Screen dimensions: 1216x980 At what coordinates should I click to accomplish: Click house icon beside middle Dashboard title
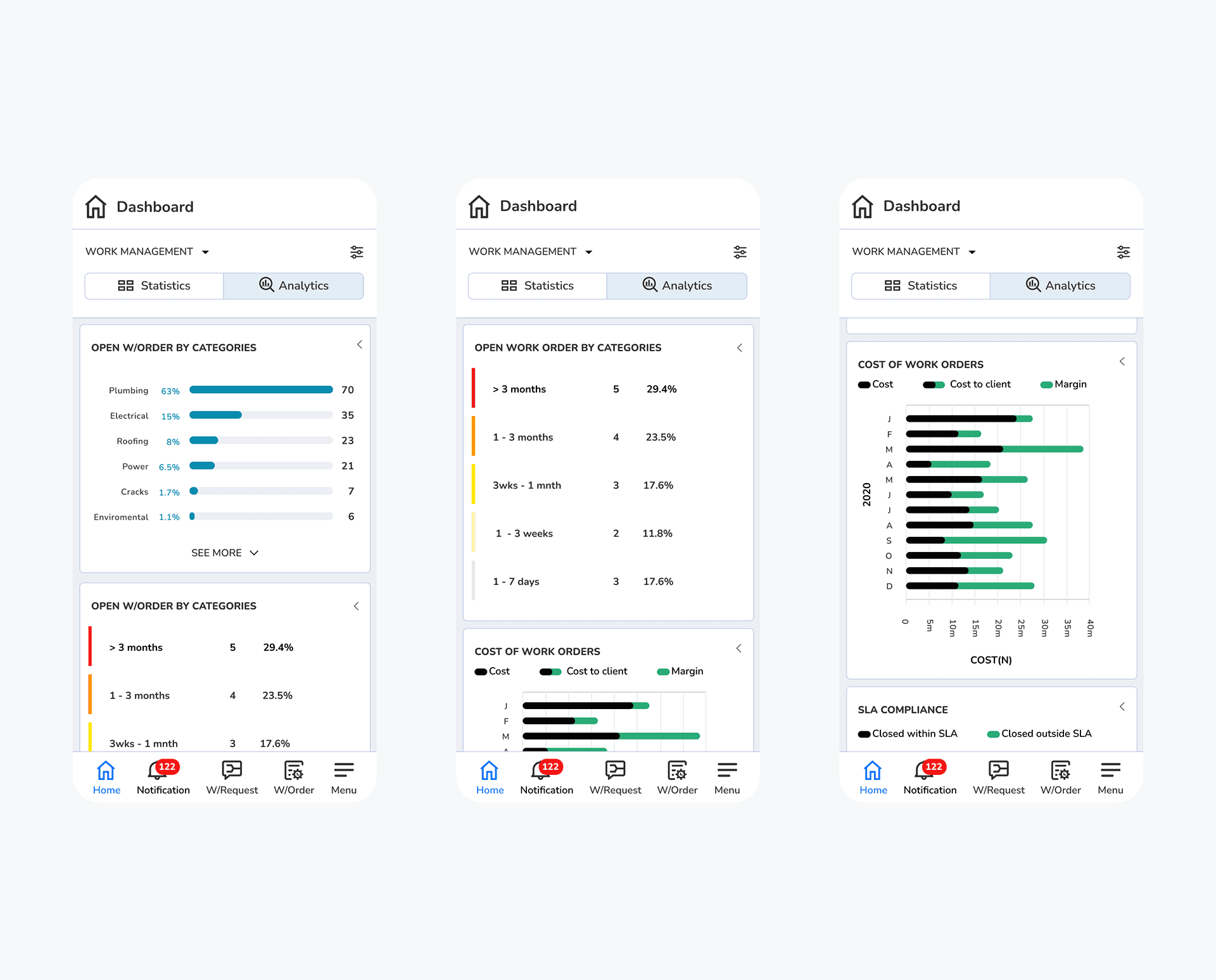pos(479,206)
